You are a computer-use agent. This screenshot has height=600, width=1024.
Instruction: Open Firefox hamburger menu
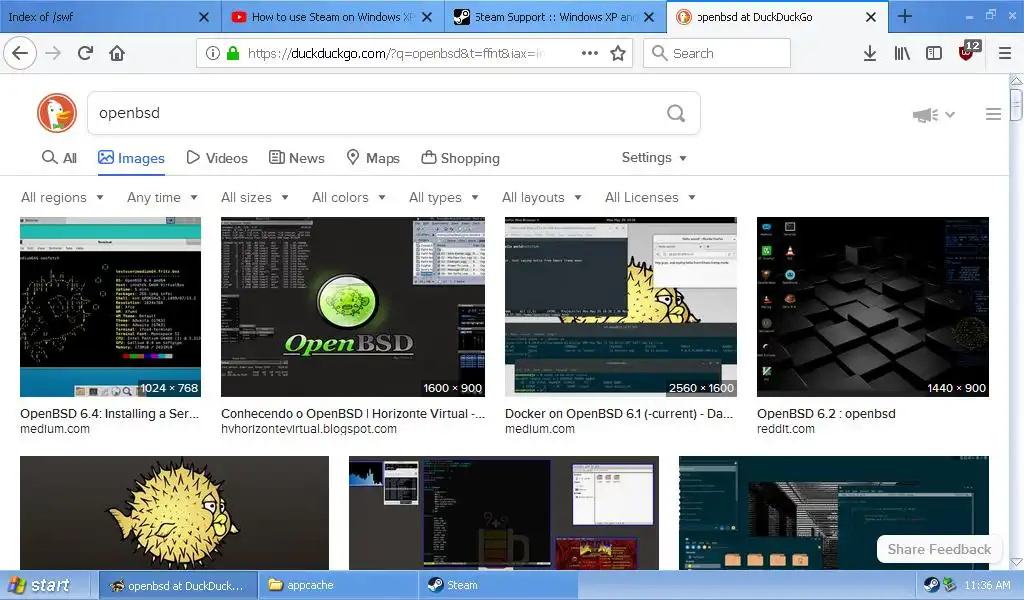click(1004, 53)
